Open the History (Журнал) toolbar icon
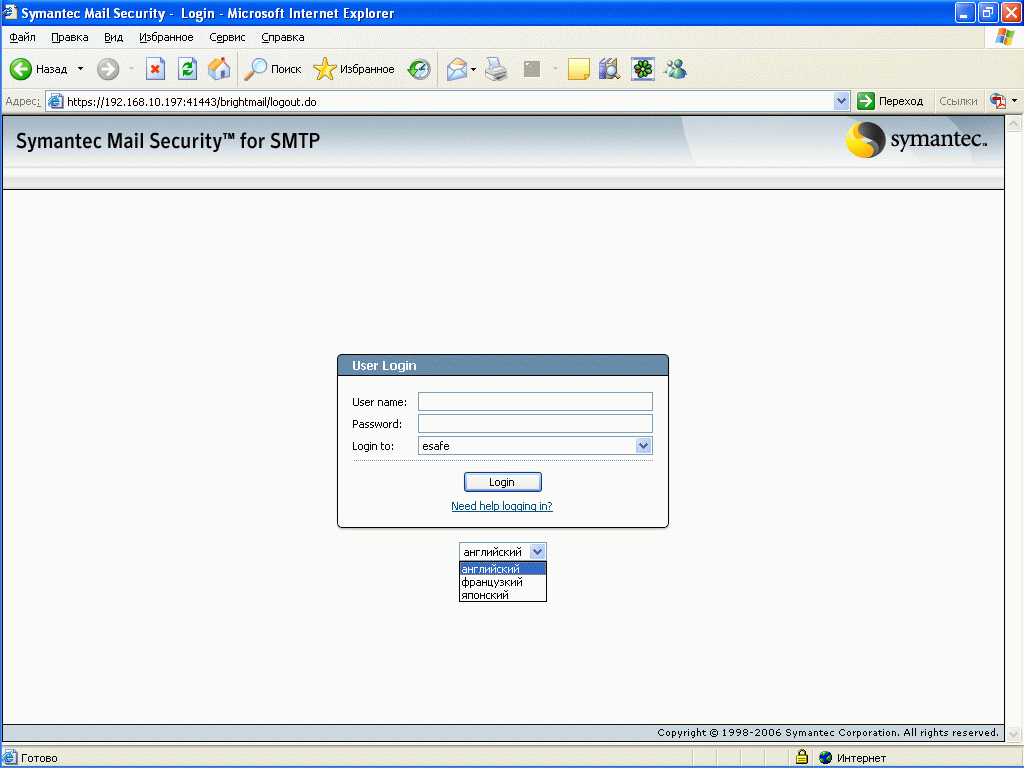Image resolution: width=1024 pixels, height=768 pixels. (419, 69)
